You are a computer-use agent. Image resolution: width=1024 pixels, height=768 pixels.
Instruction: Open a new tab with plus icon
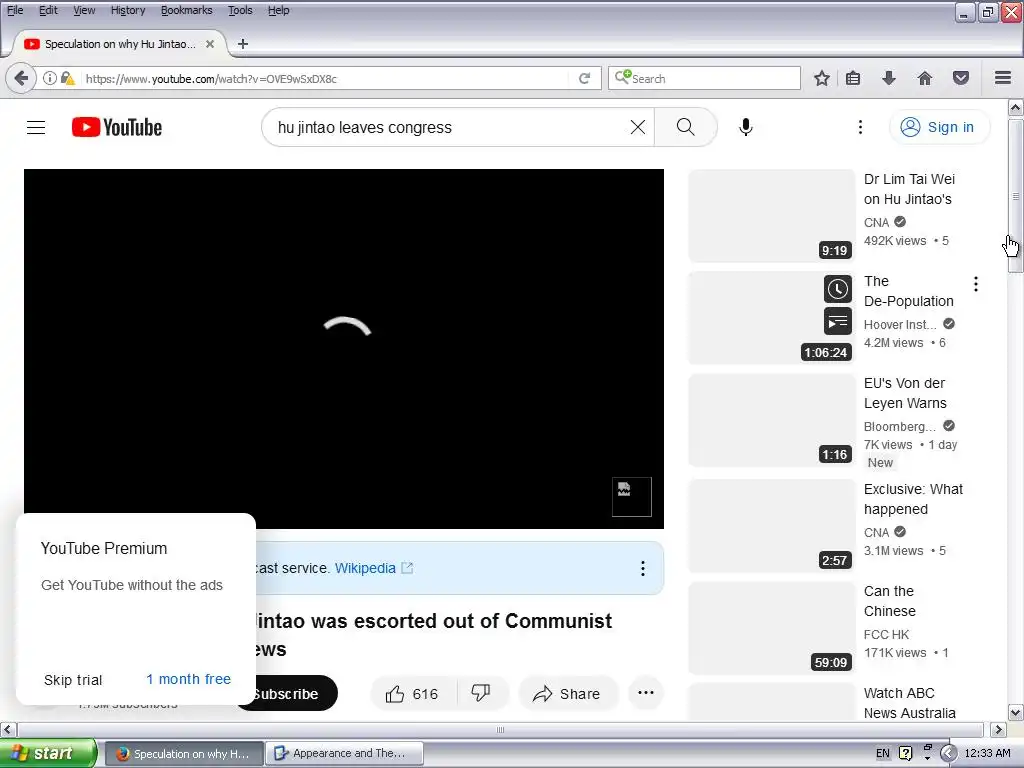point(243,44)
